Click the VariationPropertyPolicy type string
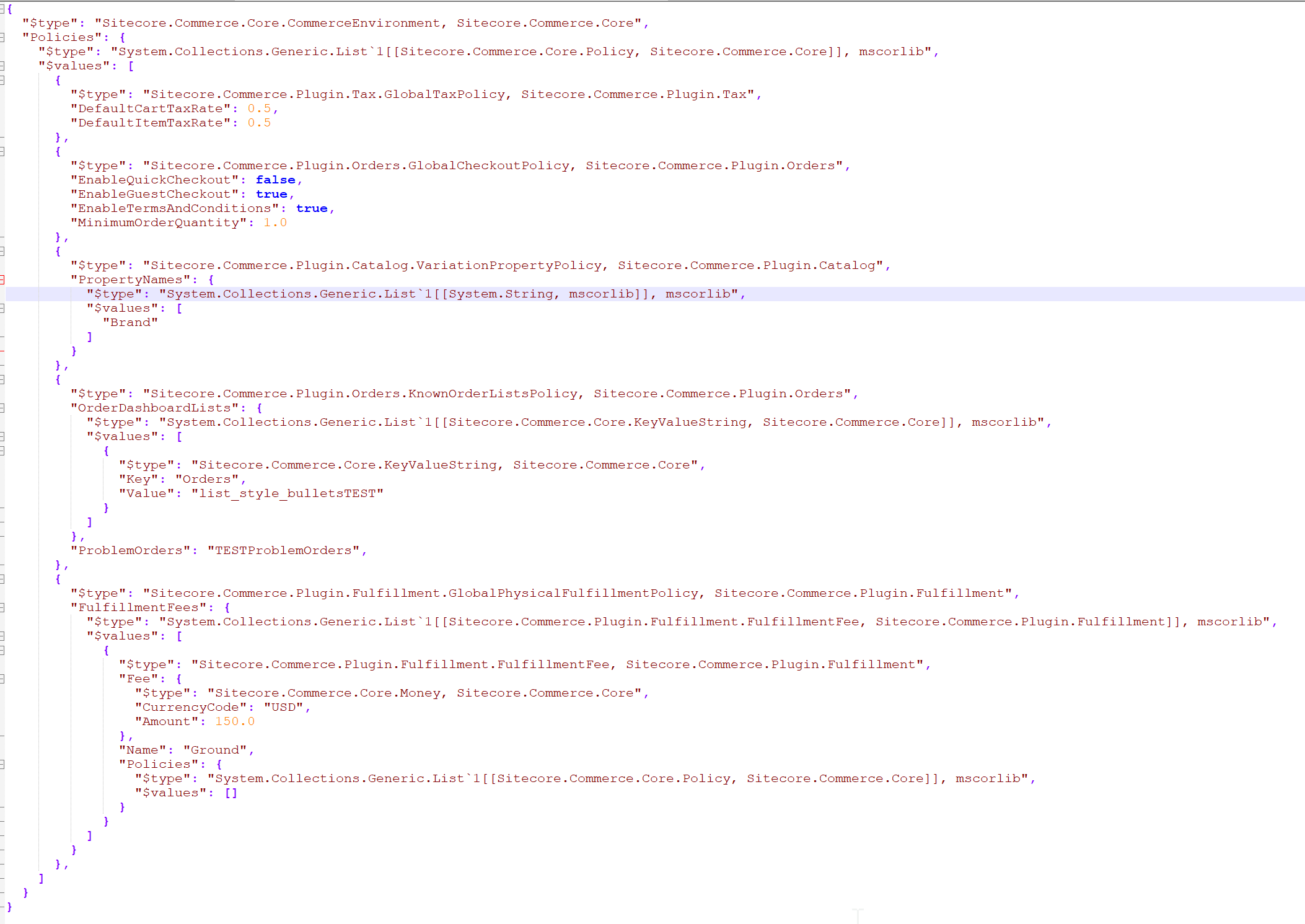 (x=513, y=265)
